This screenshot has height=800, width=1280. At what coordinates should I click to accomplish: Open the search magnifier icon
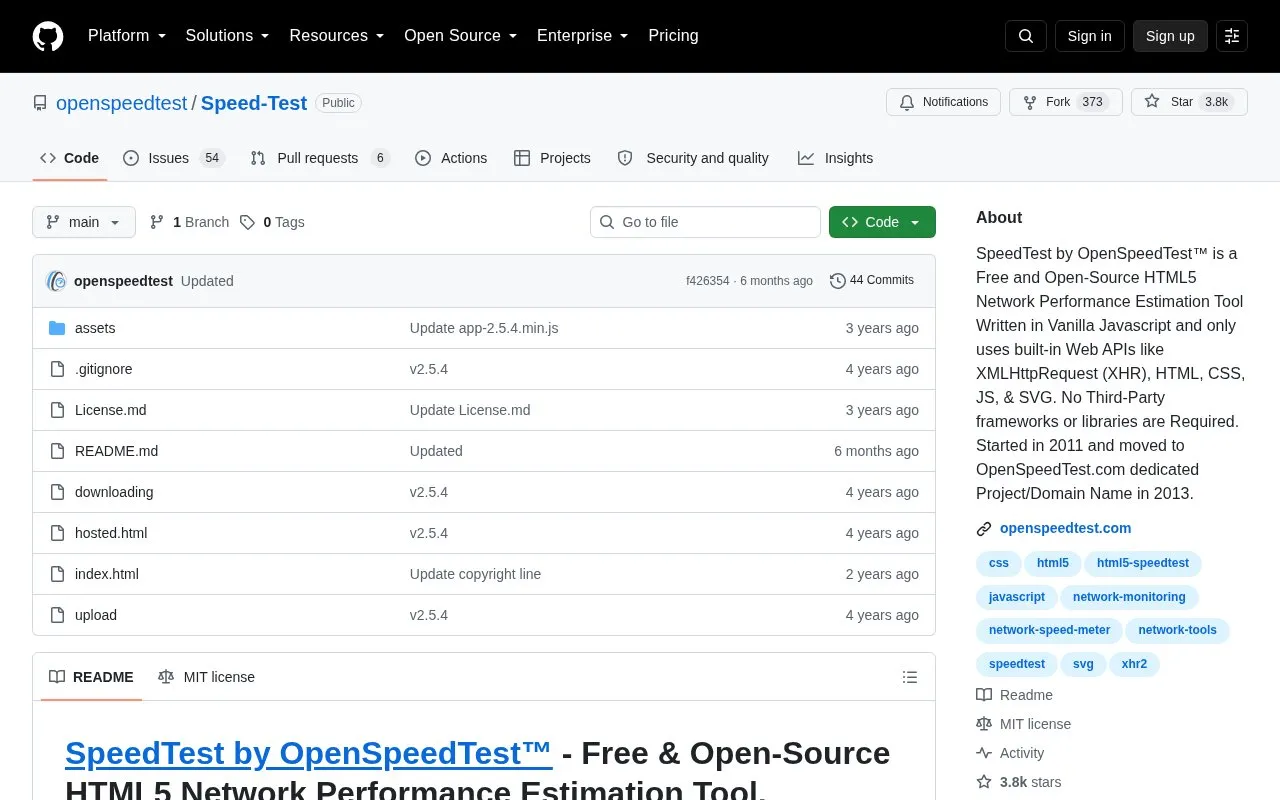click(1026, 36)
